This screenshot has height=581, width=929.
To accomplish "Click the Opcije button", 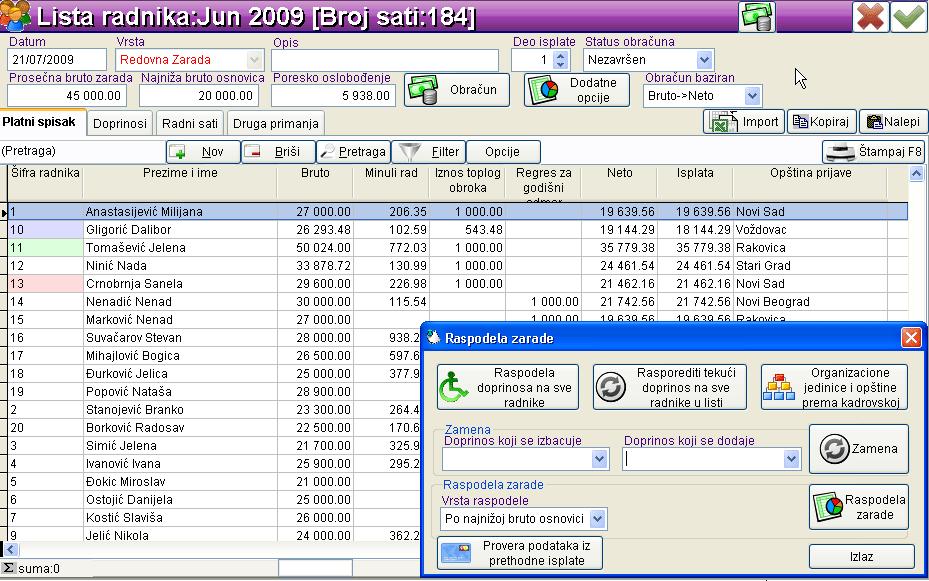I will click(503, 152).
